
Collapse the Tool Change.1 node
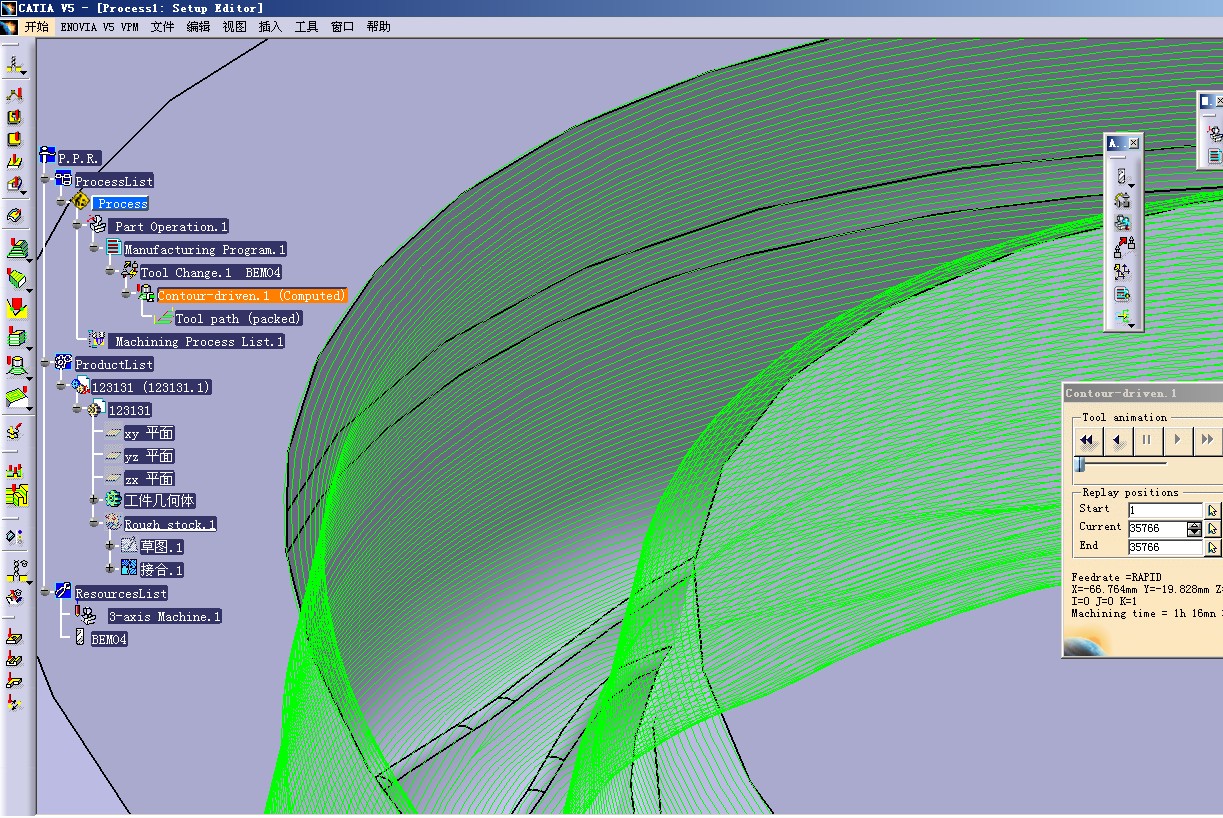[x=111, y=273]
